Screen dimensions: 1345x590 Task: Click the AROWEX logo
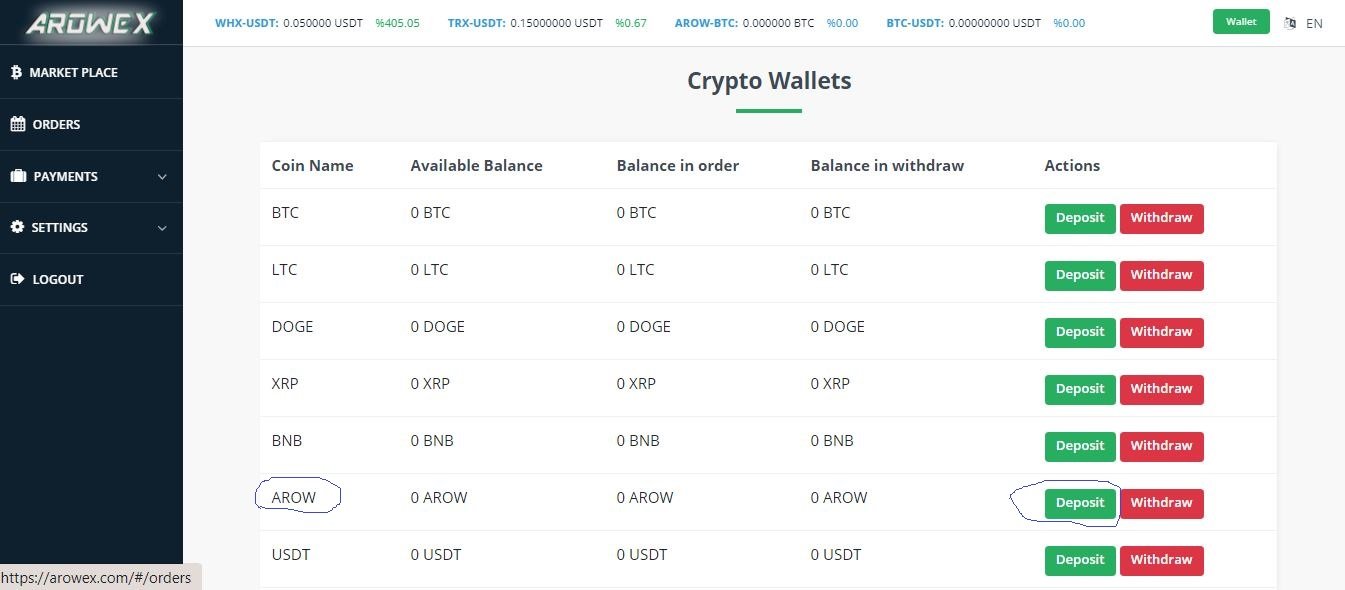click(x=90, y=23)
